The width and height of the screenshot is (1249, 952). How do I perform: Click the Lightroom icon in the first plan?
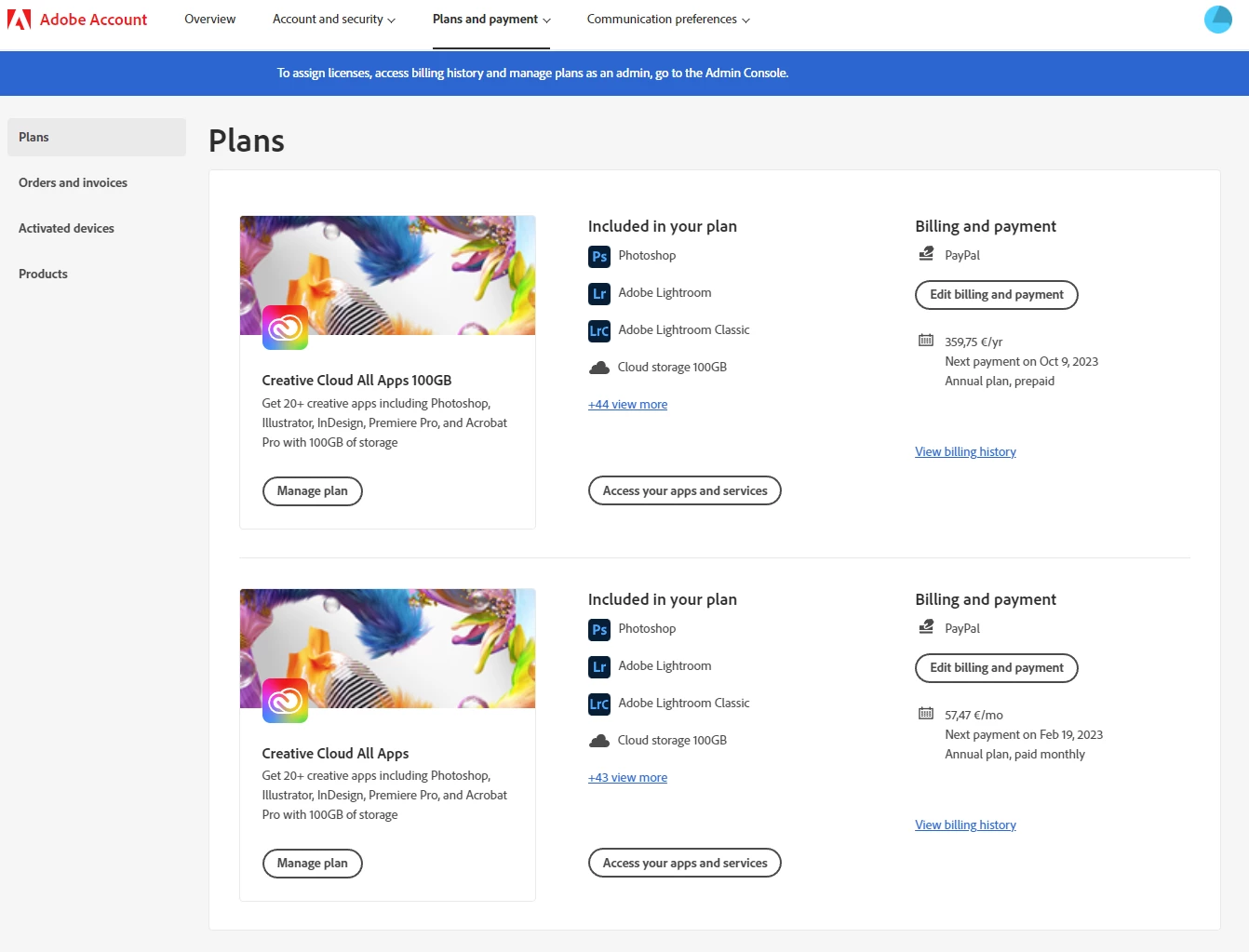(x=599, y=293)
